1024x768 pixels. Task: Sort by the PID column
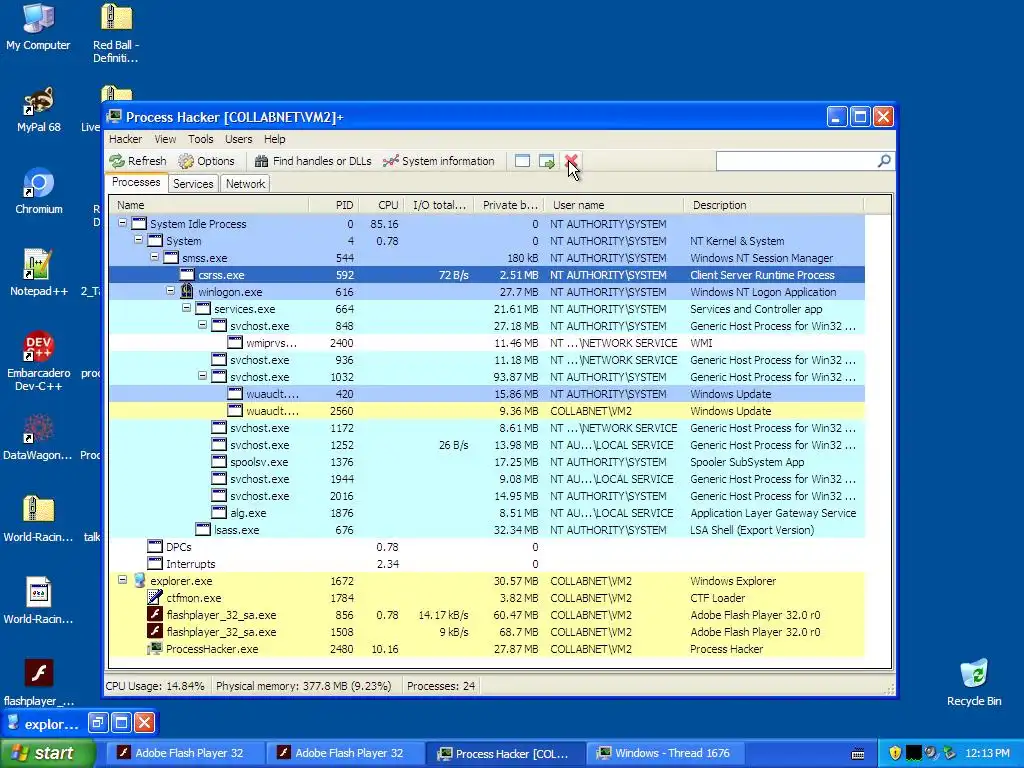[334, 205]
